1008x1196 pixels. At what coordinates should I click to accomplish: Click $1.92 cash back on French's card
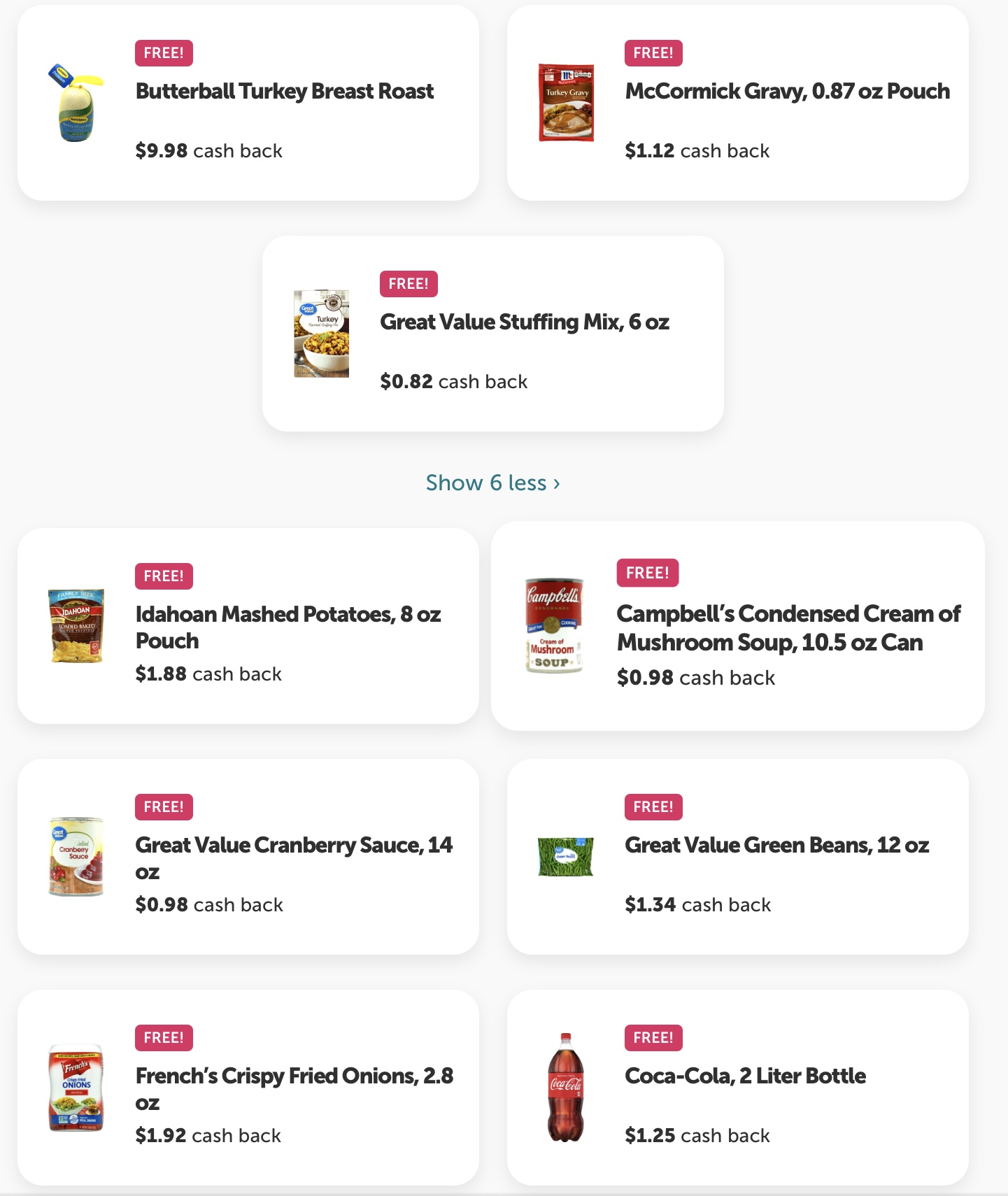pos(208,1135)
